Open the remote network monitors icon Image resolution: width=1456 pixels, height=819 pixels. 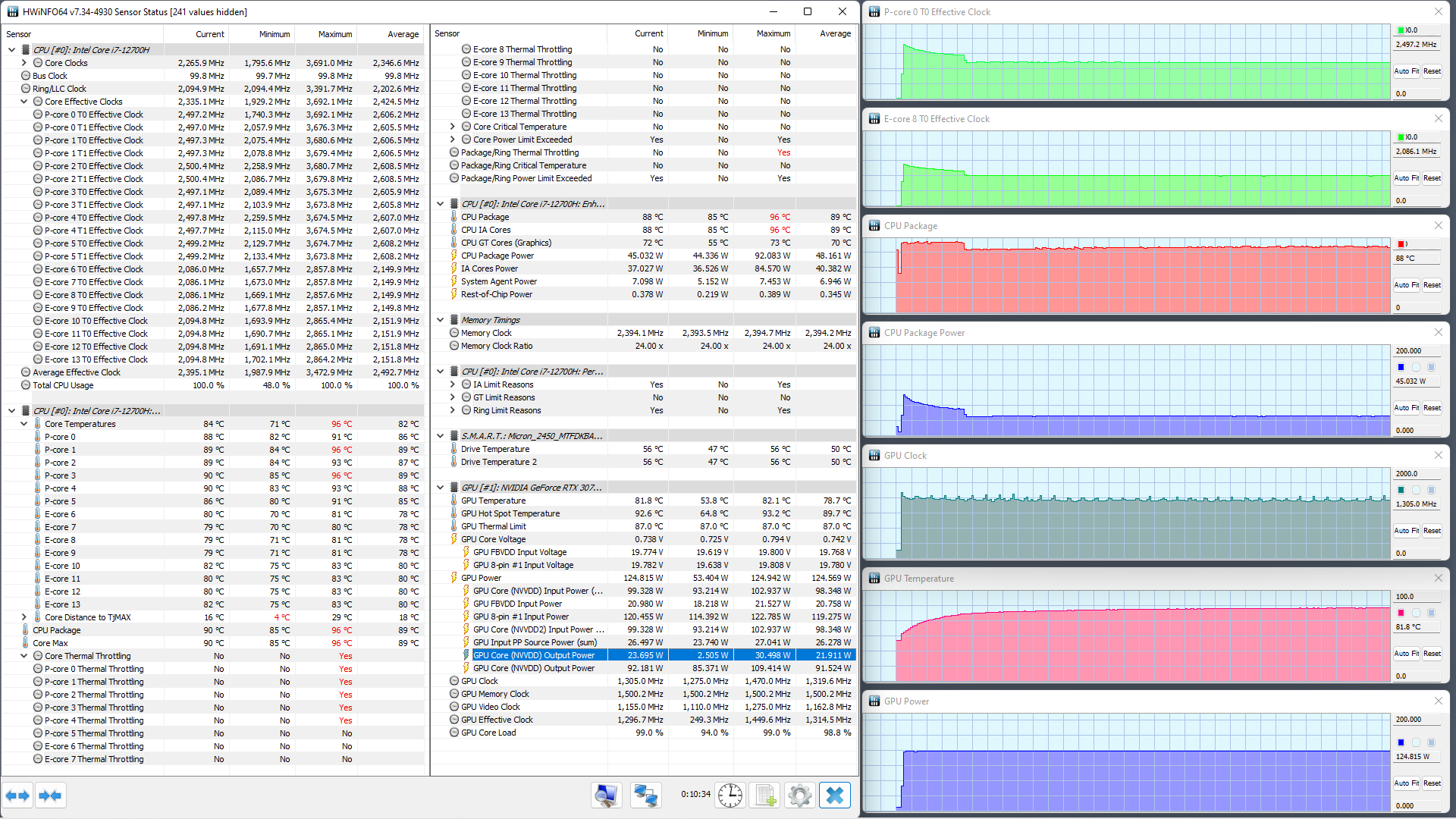point(645,795)
